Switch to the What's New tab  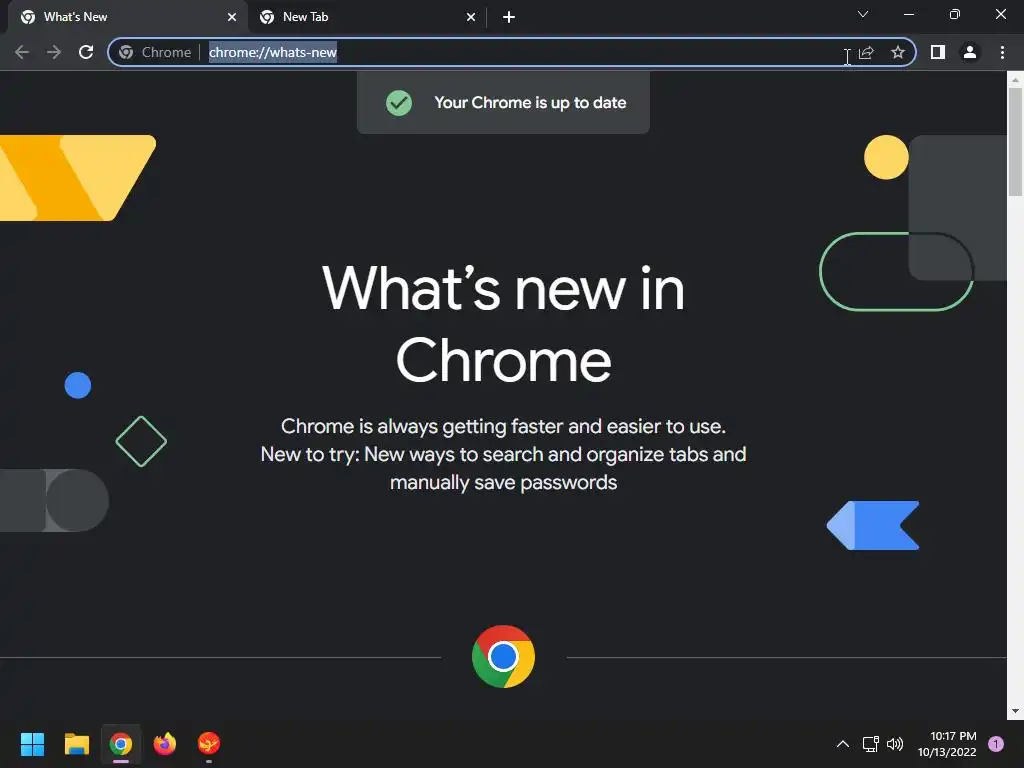[x=127, y=17]
